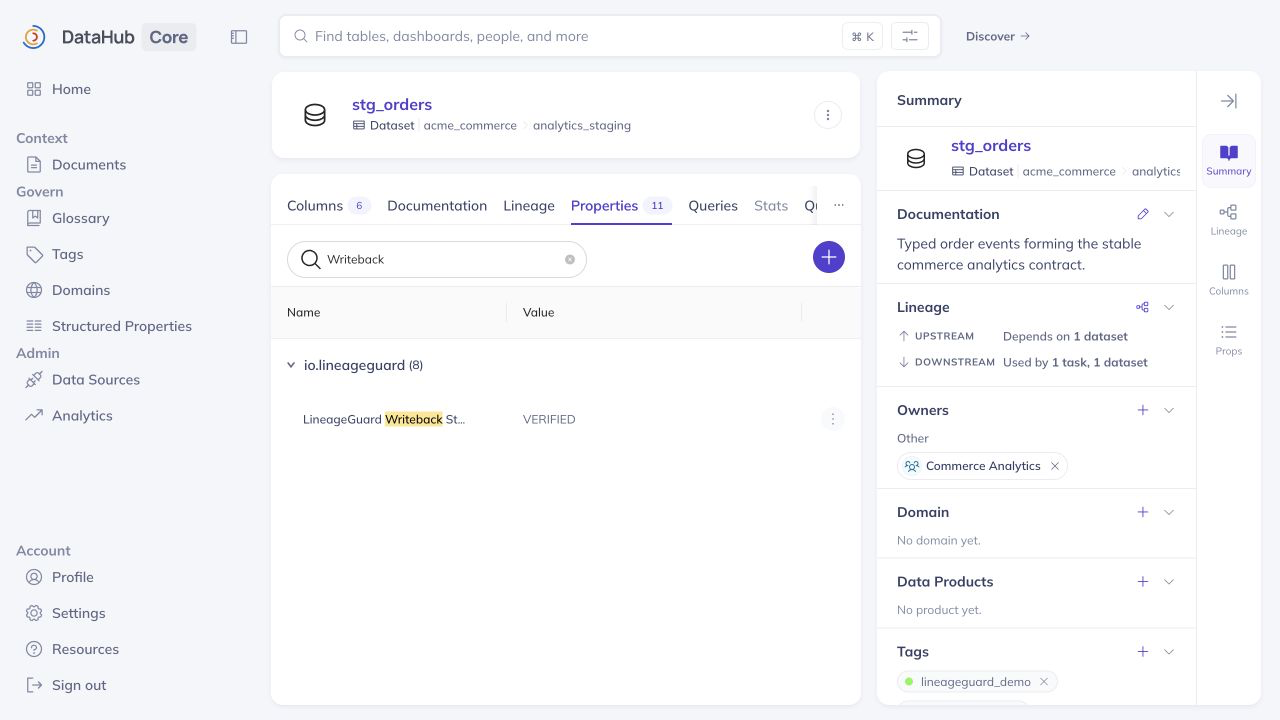Click the Value column header
This screenshot has height=720, width=1280.
click(538, 313)
